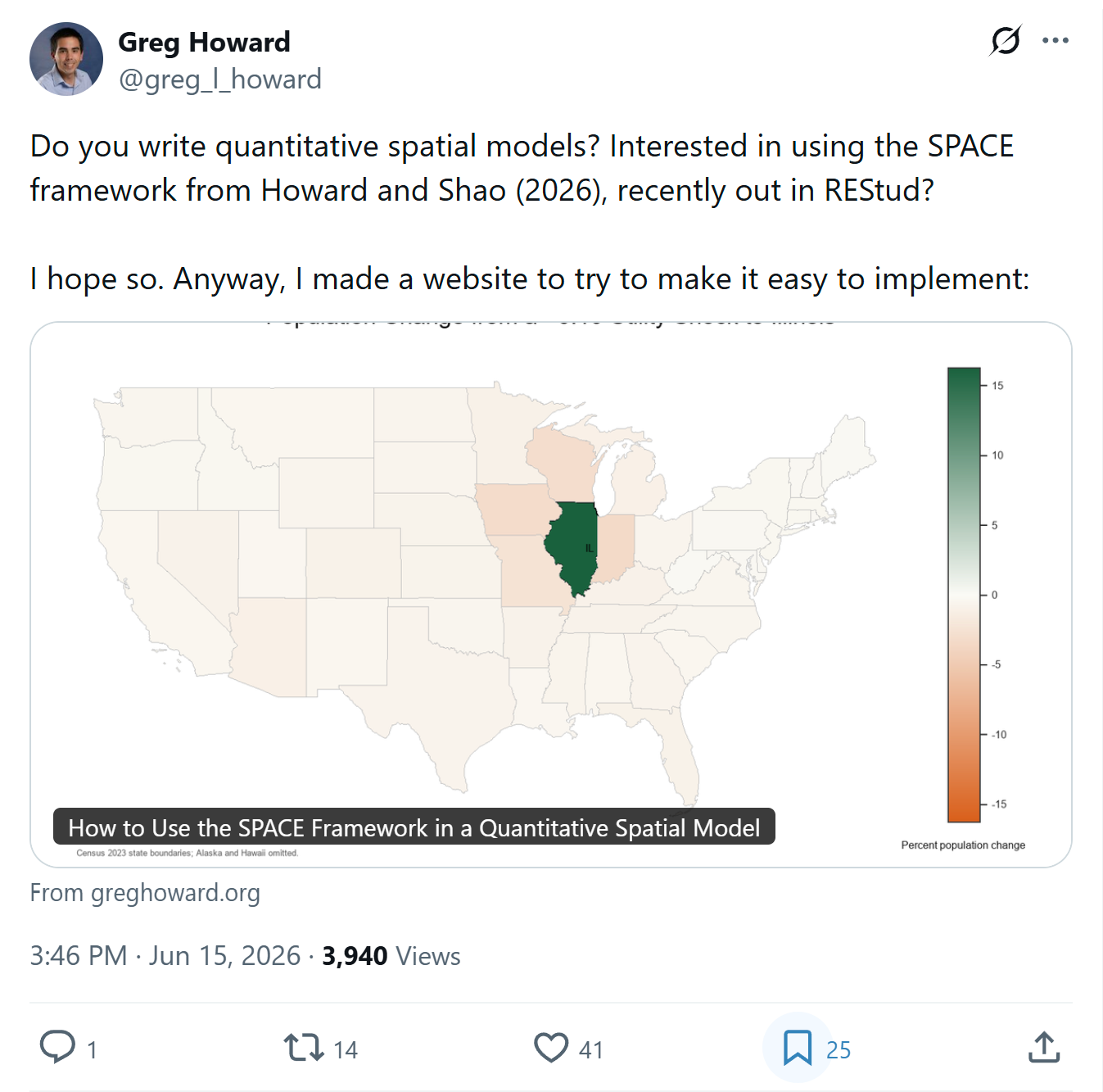The image size is (1103, 1092).
Task: Toggle the bookmark icon
Action: 798,1048
